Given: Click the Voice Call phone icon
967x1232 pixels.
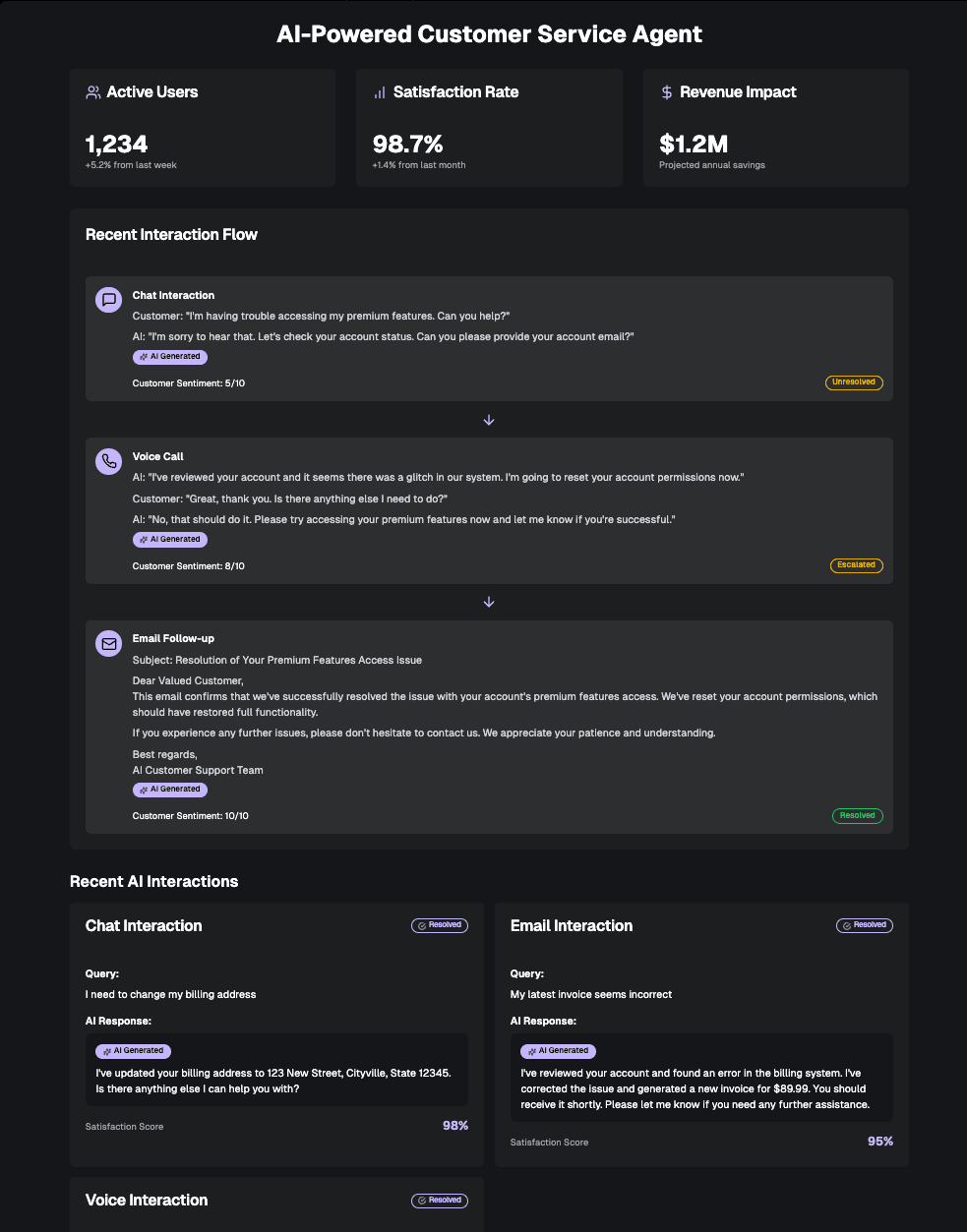Looking at the screenshot, I should [109, 461].
